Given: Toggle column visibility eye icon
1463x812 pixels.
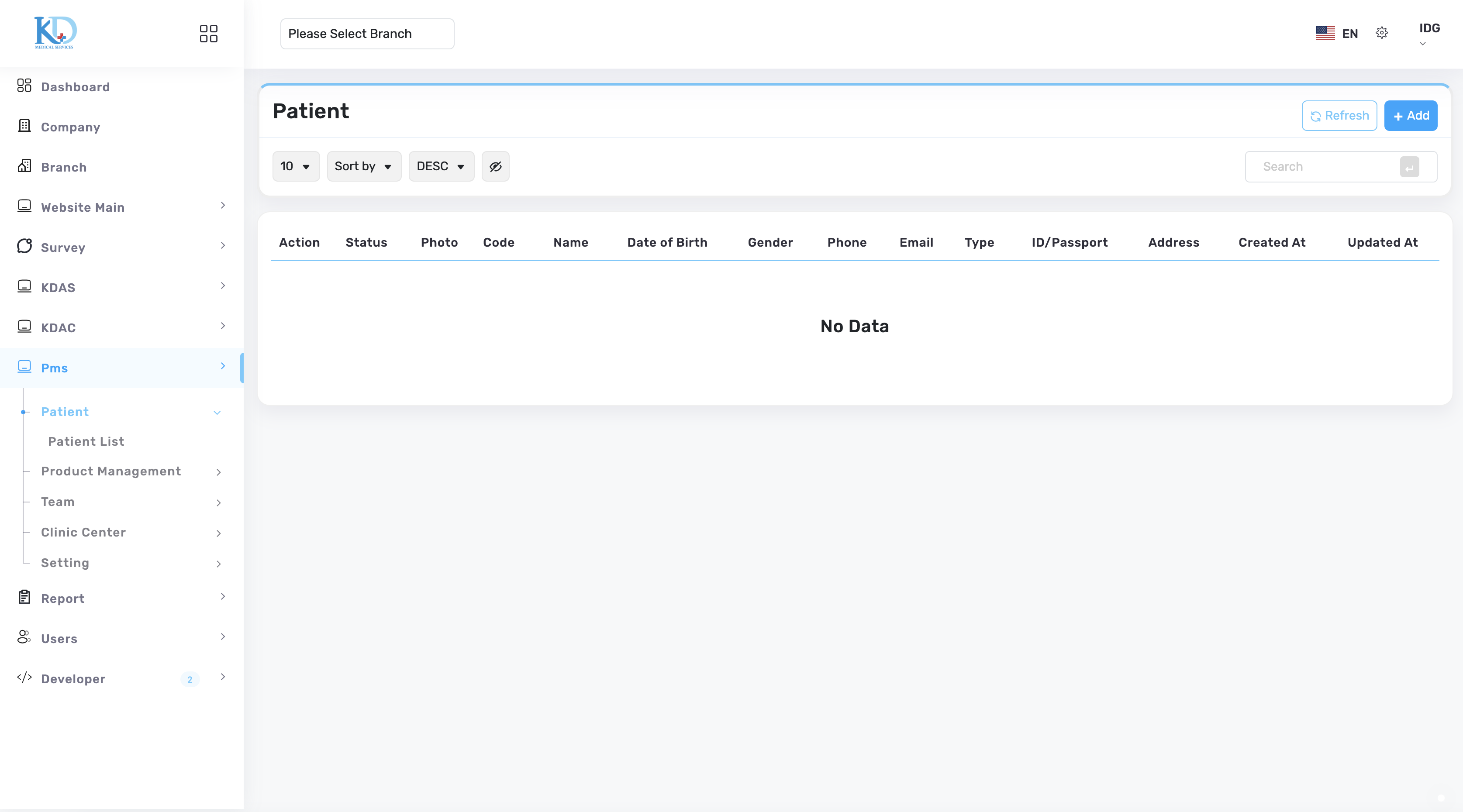Looking at the screenshot, I should 495,166.
